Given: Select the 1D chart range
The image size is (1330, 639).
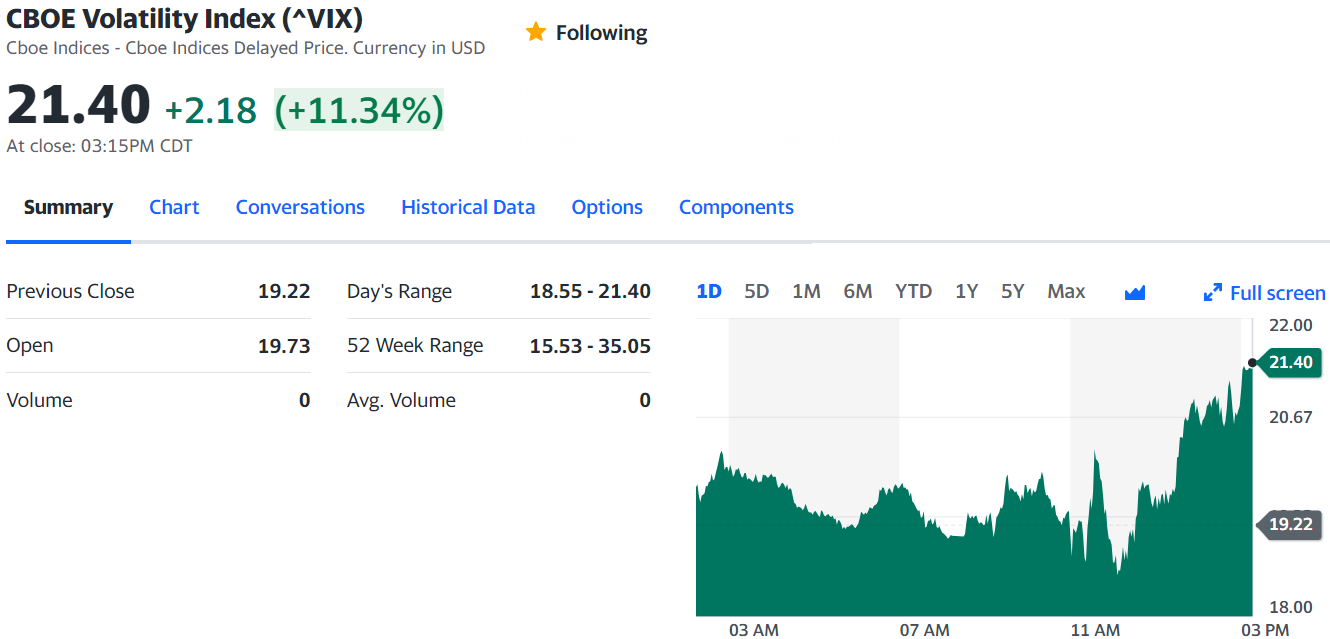Looking at the screenshot, I should pos(709,291).
